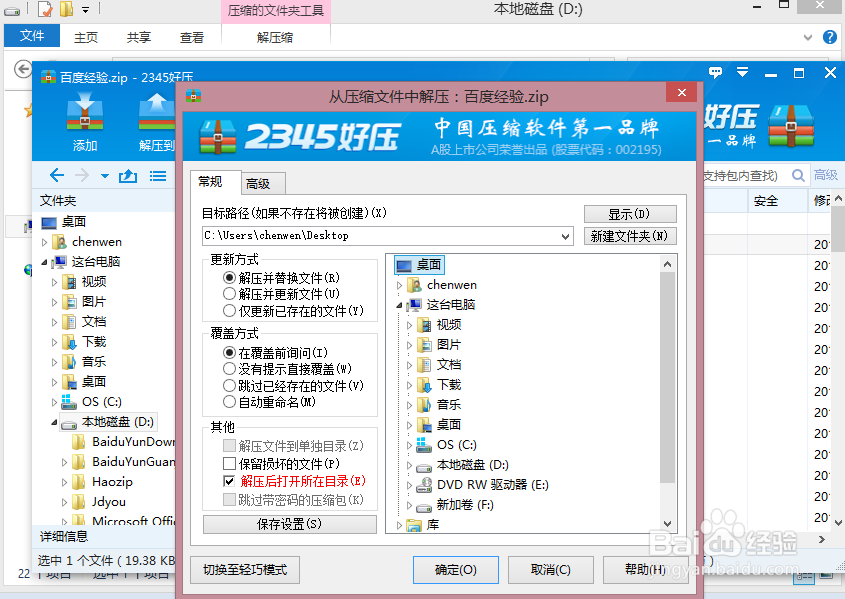Click the 取消(C) button
The width and height of the screenshot is (845, 599).
pyautogui.click(x=551, y=569)
